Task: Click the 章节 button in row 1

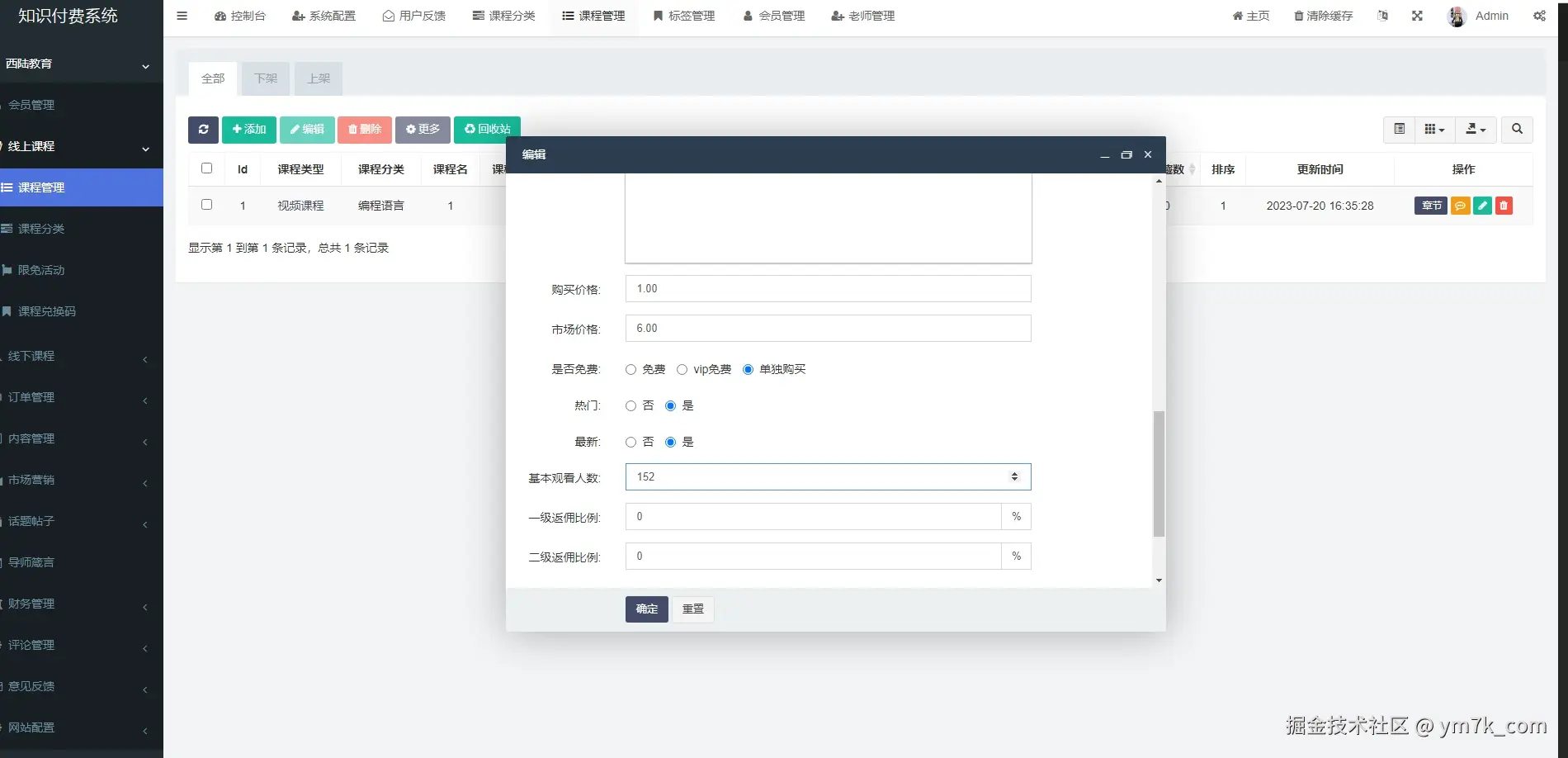Action: [x=1431, y=206]
